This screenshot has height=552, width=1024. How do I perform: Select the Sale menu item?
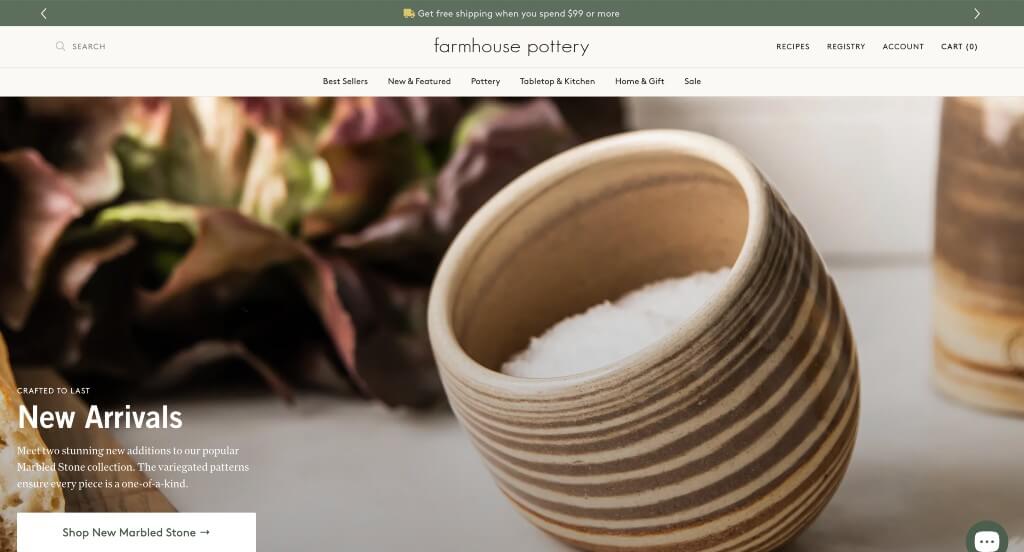692,81
